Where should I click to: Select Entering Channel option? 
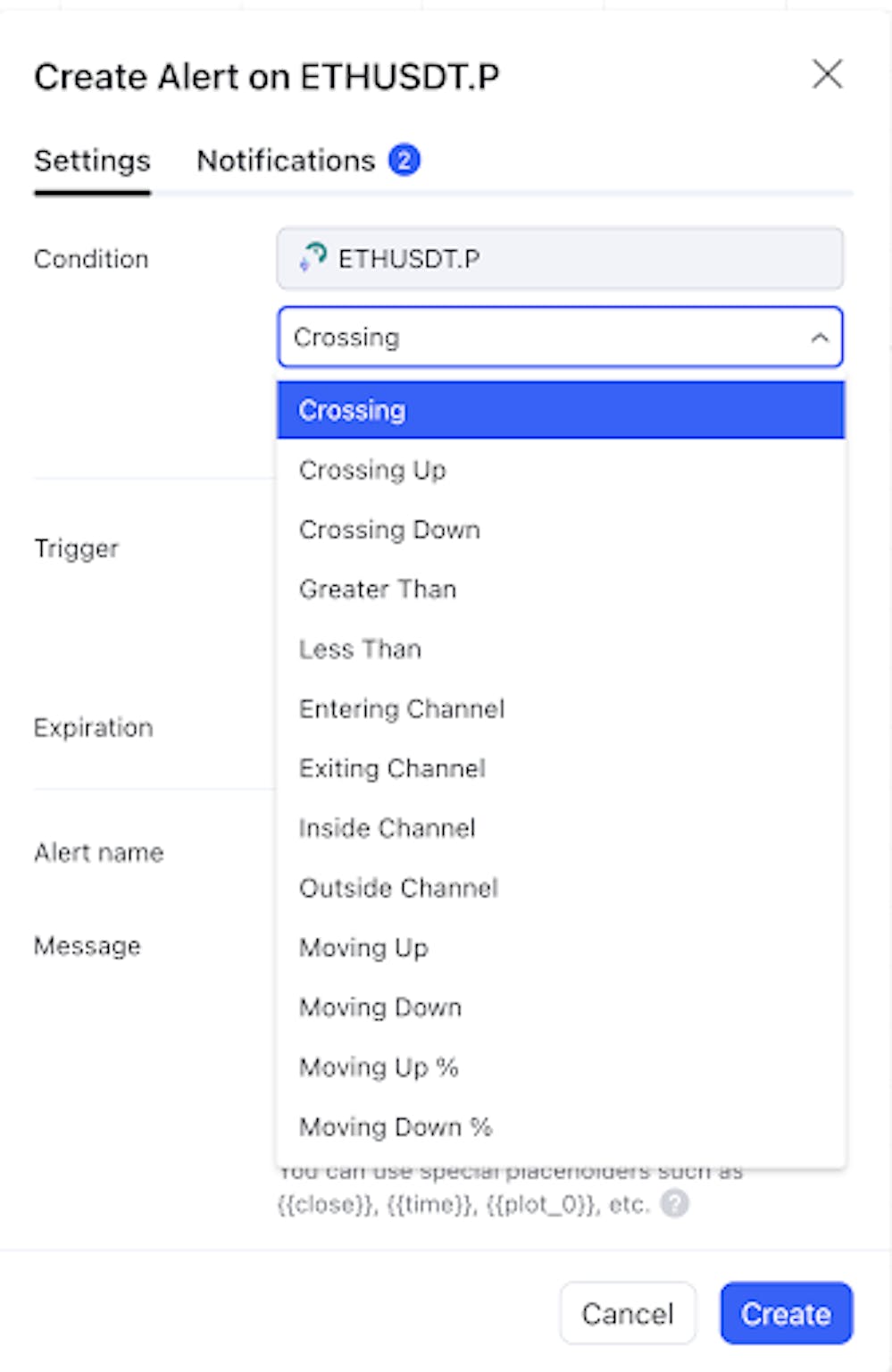[x=402, y=708]
